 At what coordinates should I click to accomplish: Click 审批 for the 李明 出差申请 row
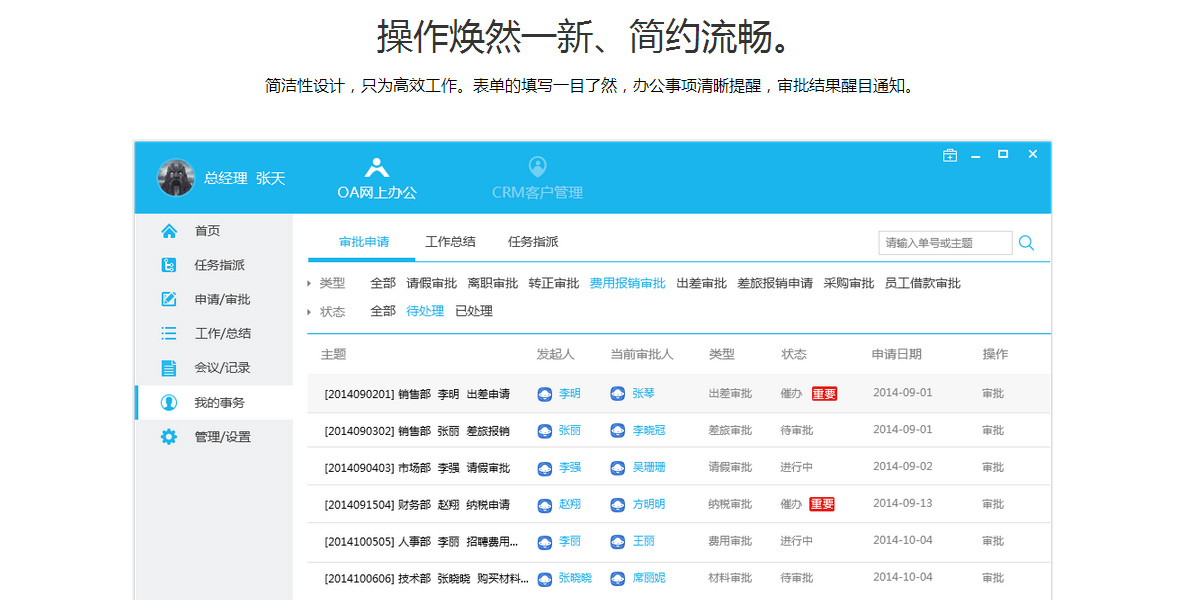pyautogui.click(x=992, y=394)
